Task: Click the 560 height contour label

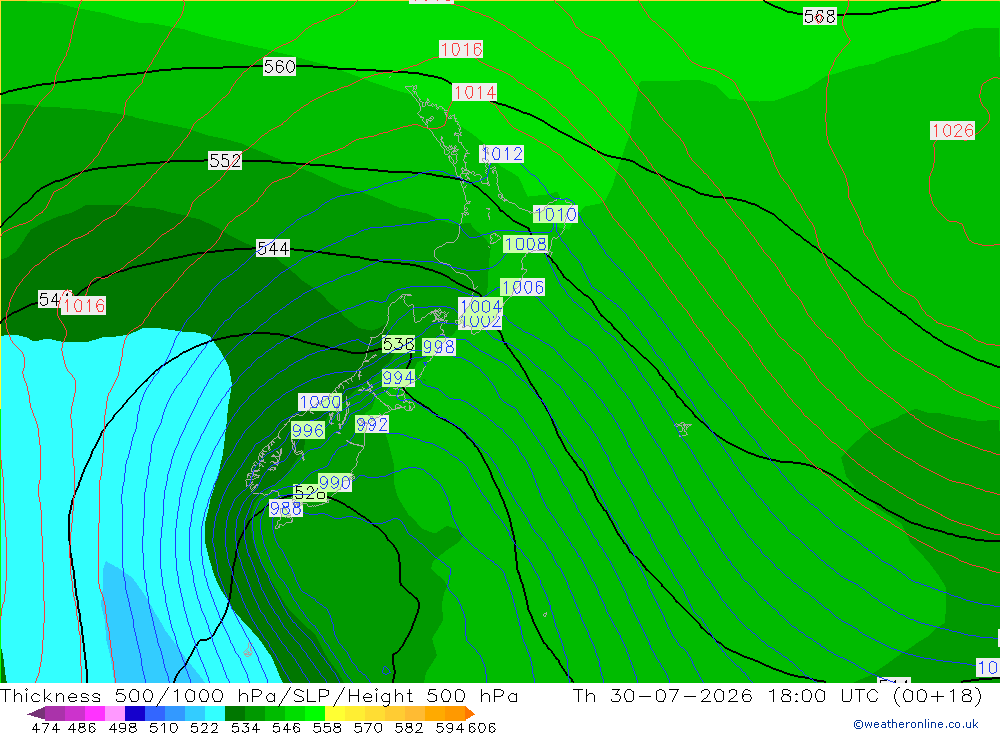Action: coord(279,66)
